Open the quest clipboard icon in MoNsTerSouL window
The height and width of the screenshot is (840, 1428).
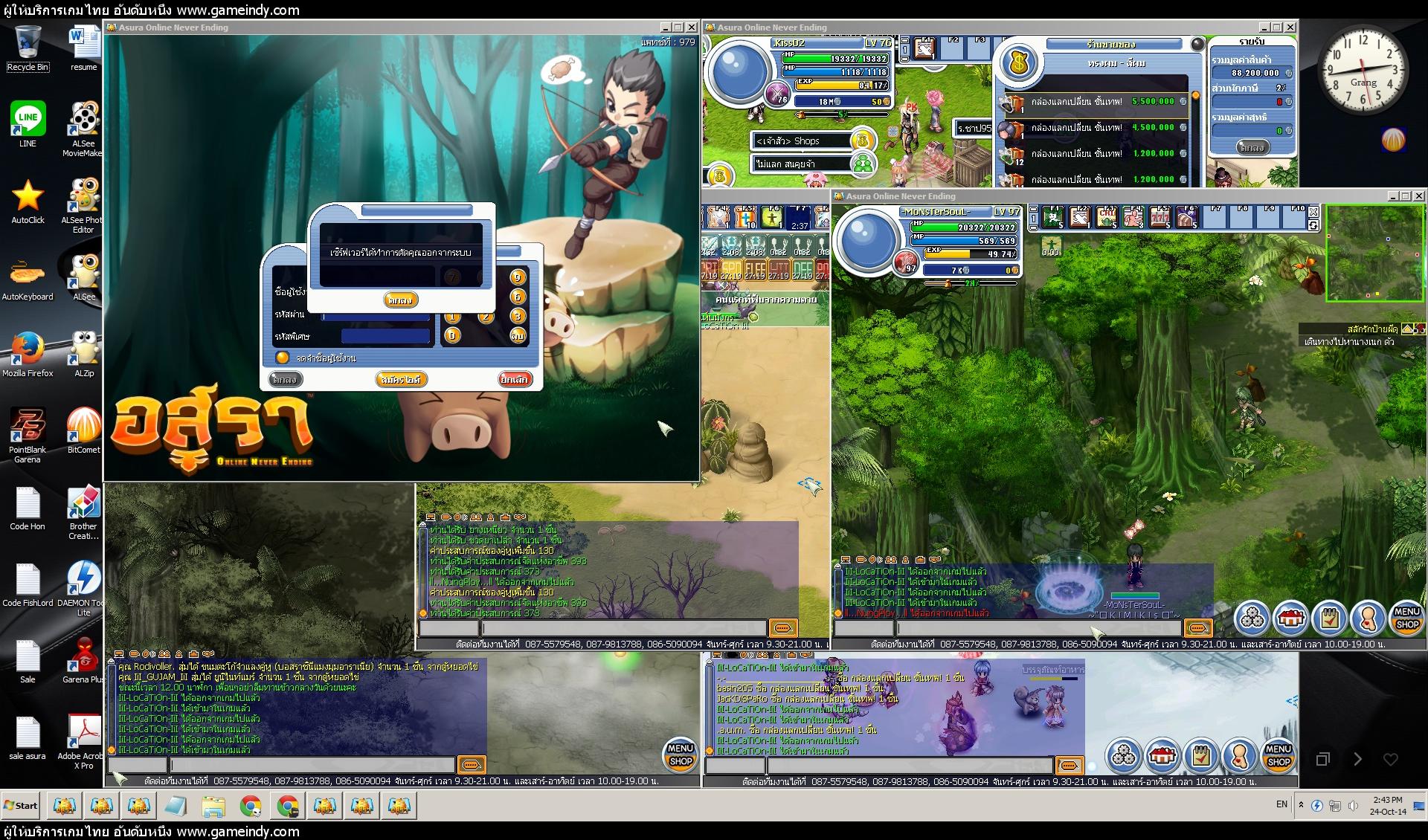point(1329,617)
